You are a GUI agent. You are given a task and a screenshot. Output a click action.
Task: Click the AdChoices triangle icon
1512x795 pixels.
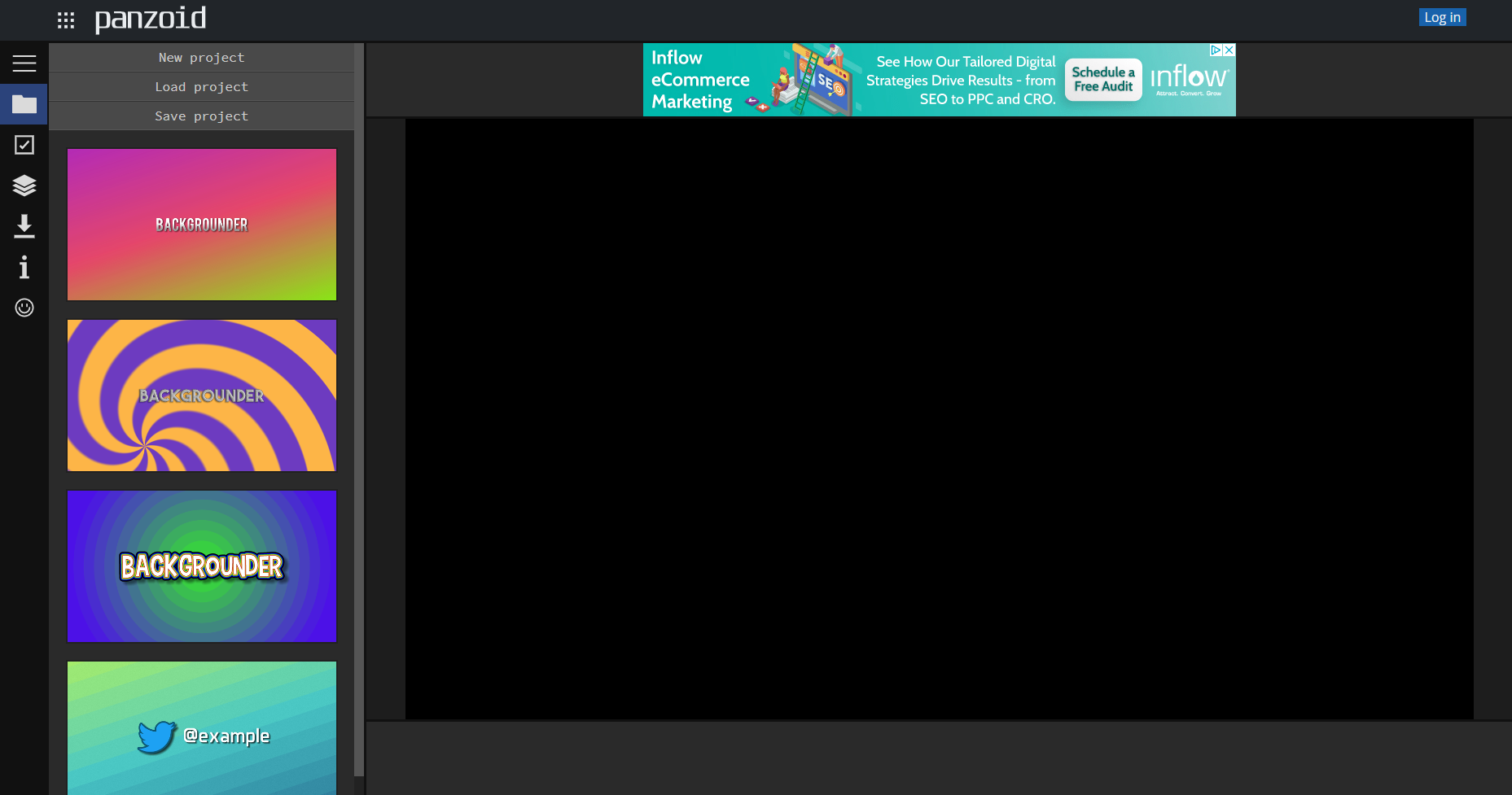click(x=1216, y=50)
